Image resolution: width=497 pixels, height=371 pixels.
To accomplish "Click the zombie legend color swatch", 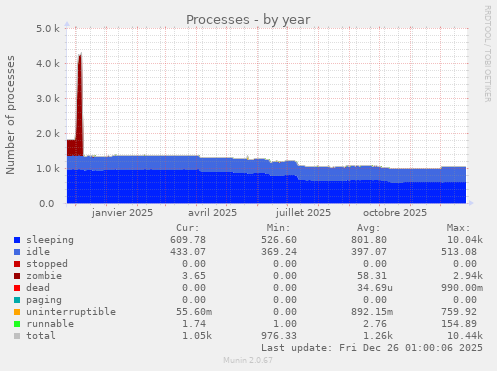I will pos(17,276).
